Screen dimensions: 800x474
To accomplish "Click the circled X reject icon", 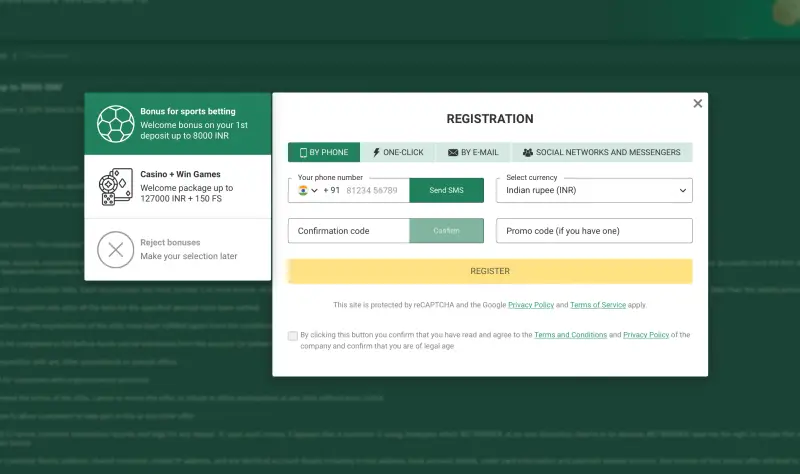I will pos(116,250).
